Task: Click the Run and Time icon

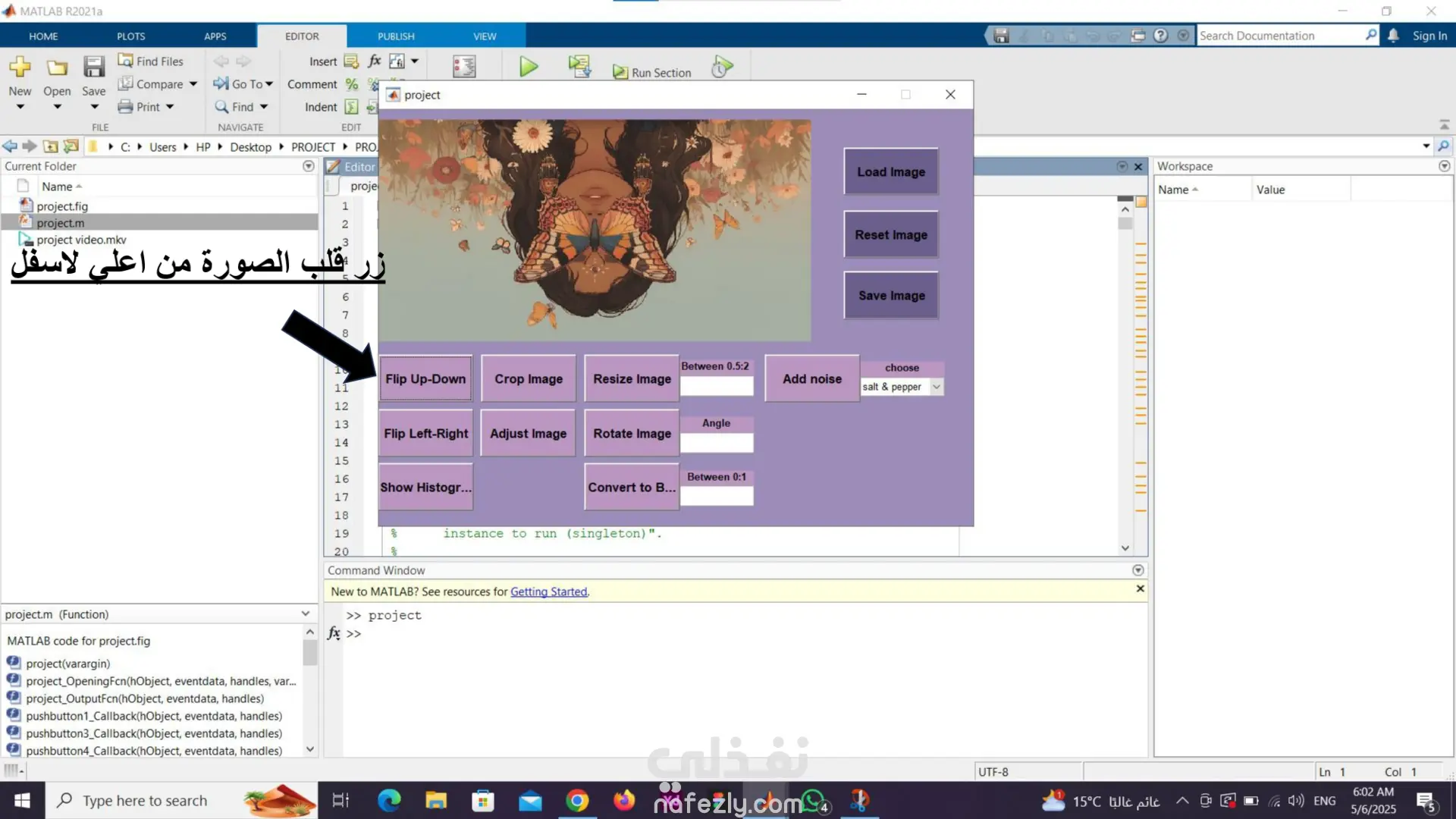Action: 723,67
